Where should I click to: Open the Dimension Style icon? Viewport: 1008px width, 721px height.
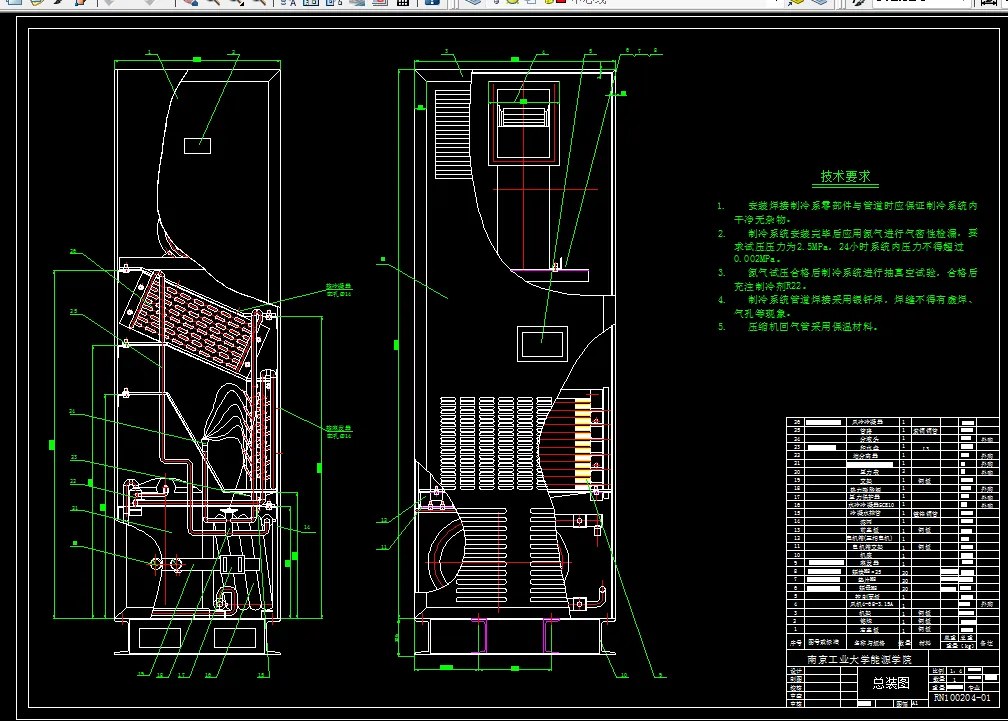pyautogui.click(x=987, y=3)
